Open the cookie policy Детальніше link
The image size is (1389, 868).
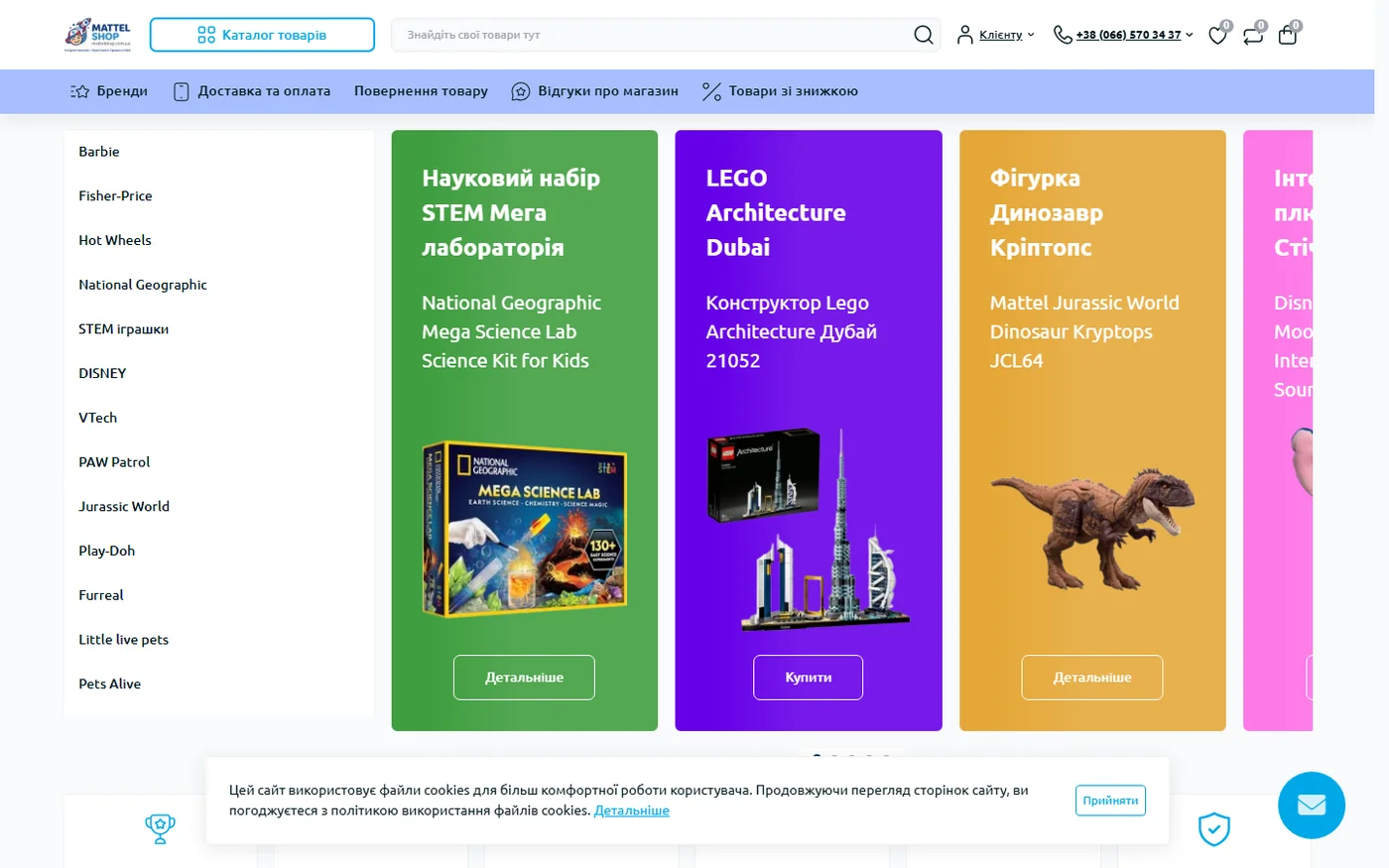(632, 810)
